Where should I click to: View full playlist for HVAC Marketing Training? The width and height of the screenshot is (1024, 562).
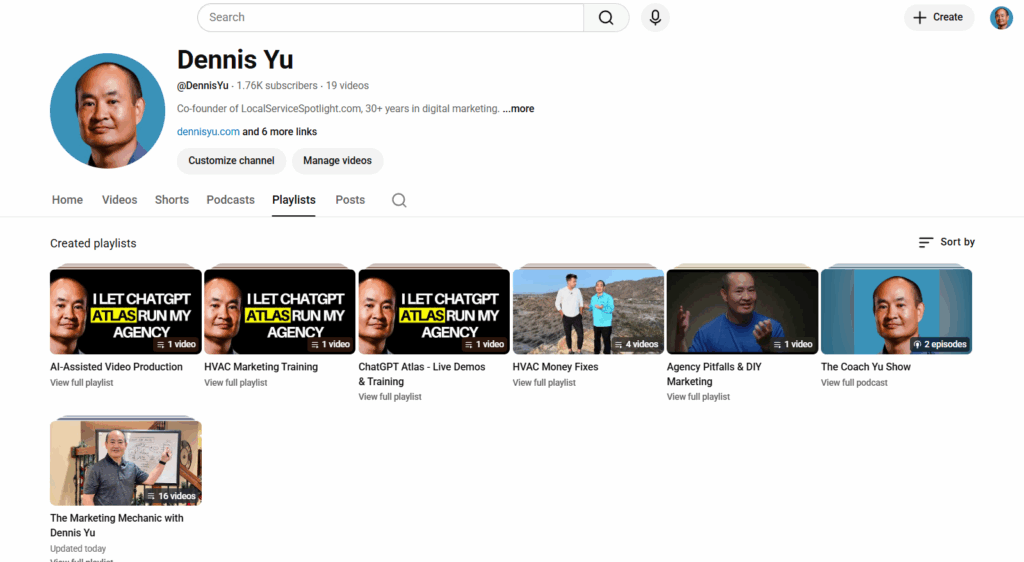[x=235, y=383]
